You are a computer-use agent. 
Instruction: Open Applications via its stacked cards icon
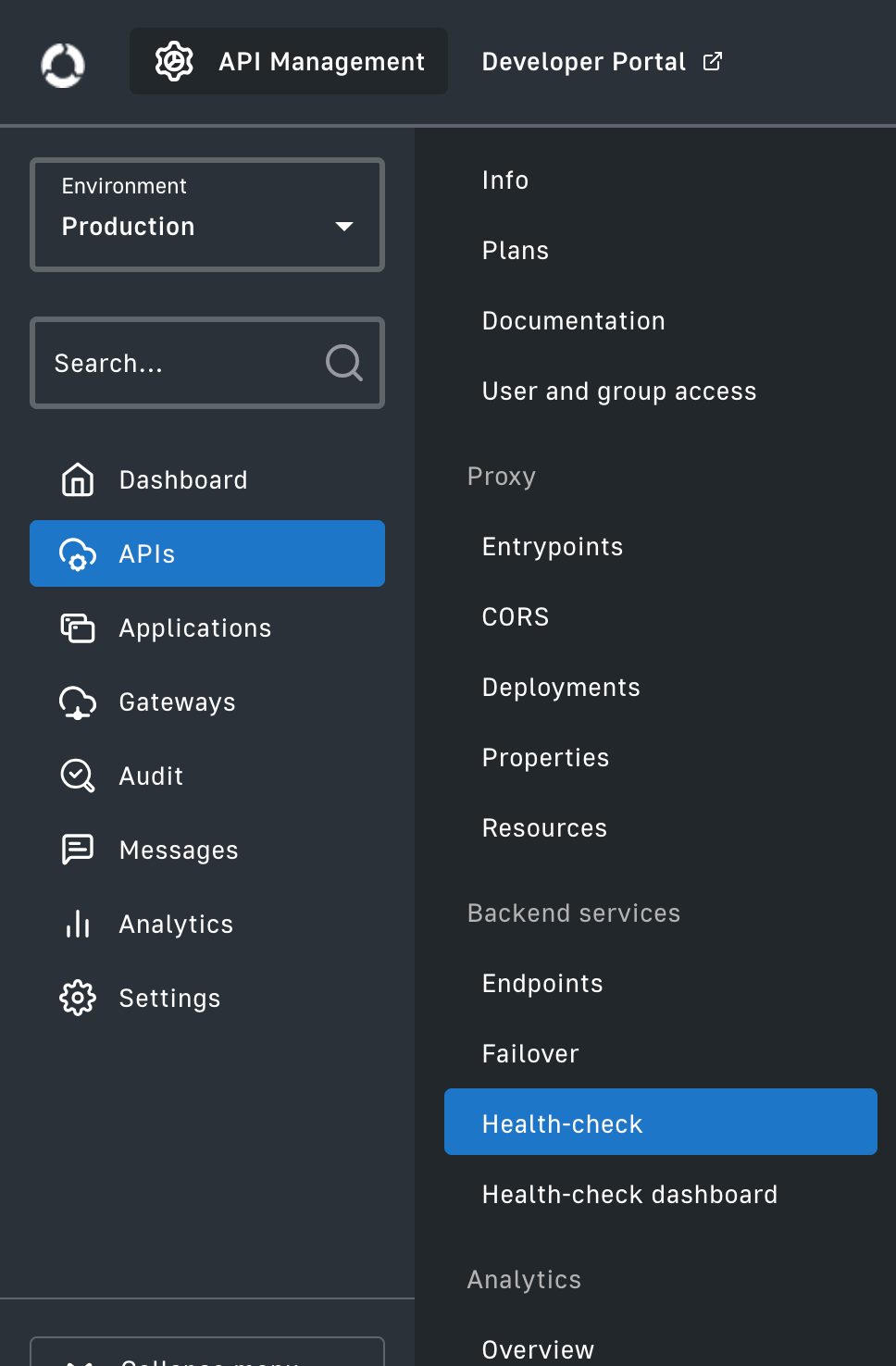tap(78, 627)
